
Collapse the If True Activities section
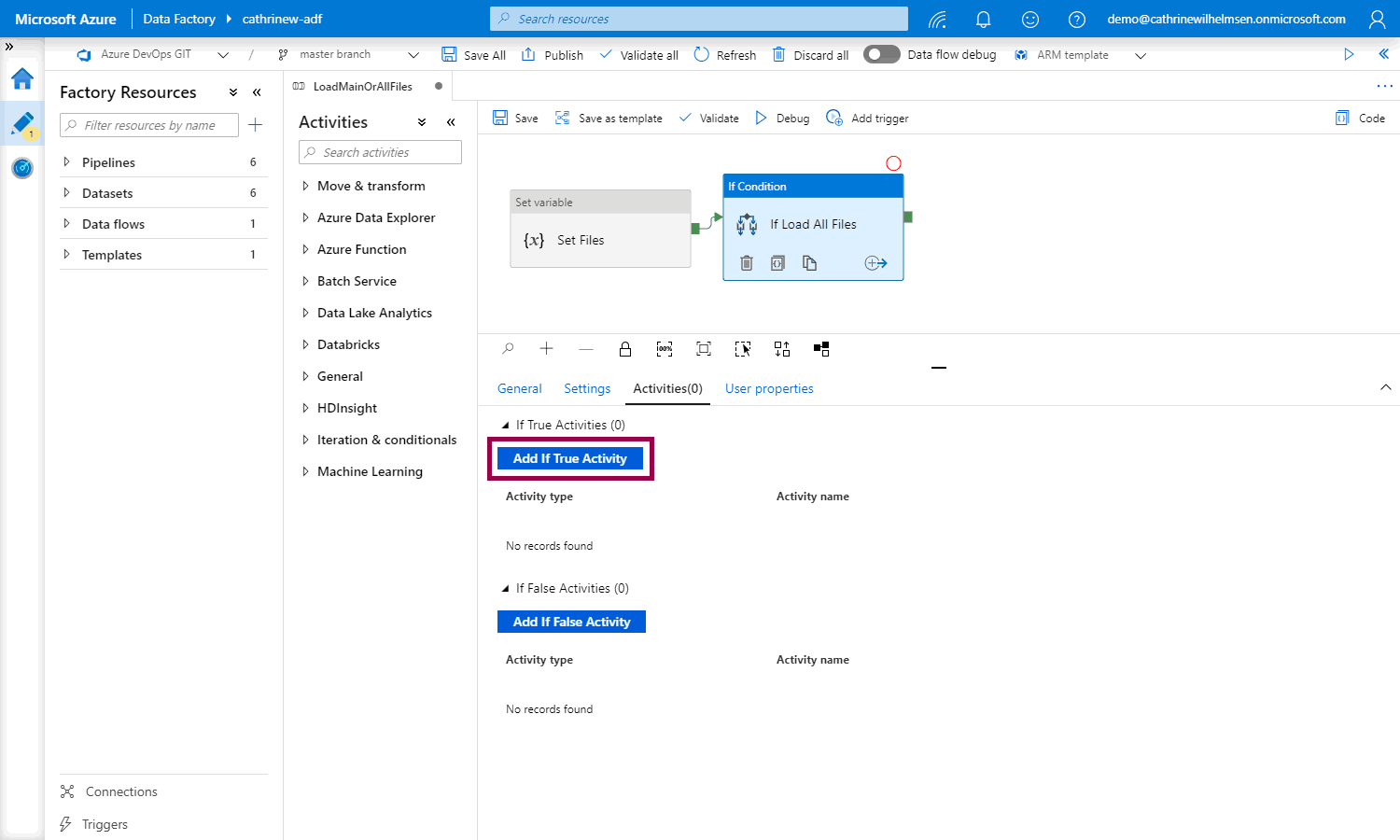point(506,426)
